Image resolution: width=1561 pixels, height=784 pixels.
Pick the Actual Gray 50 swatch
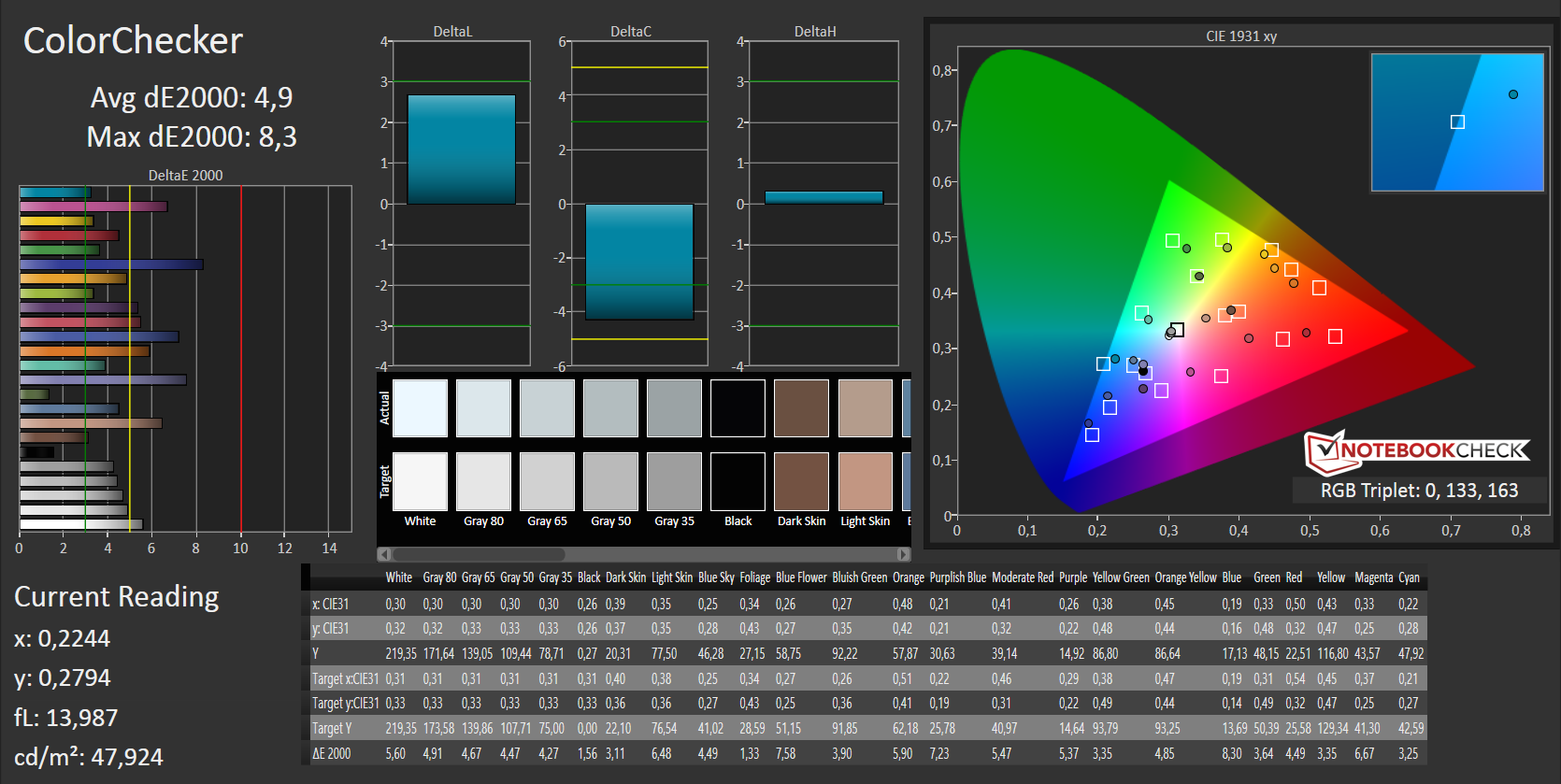point(610,408)
